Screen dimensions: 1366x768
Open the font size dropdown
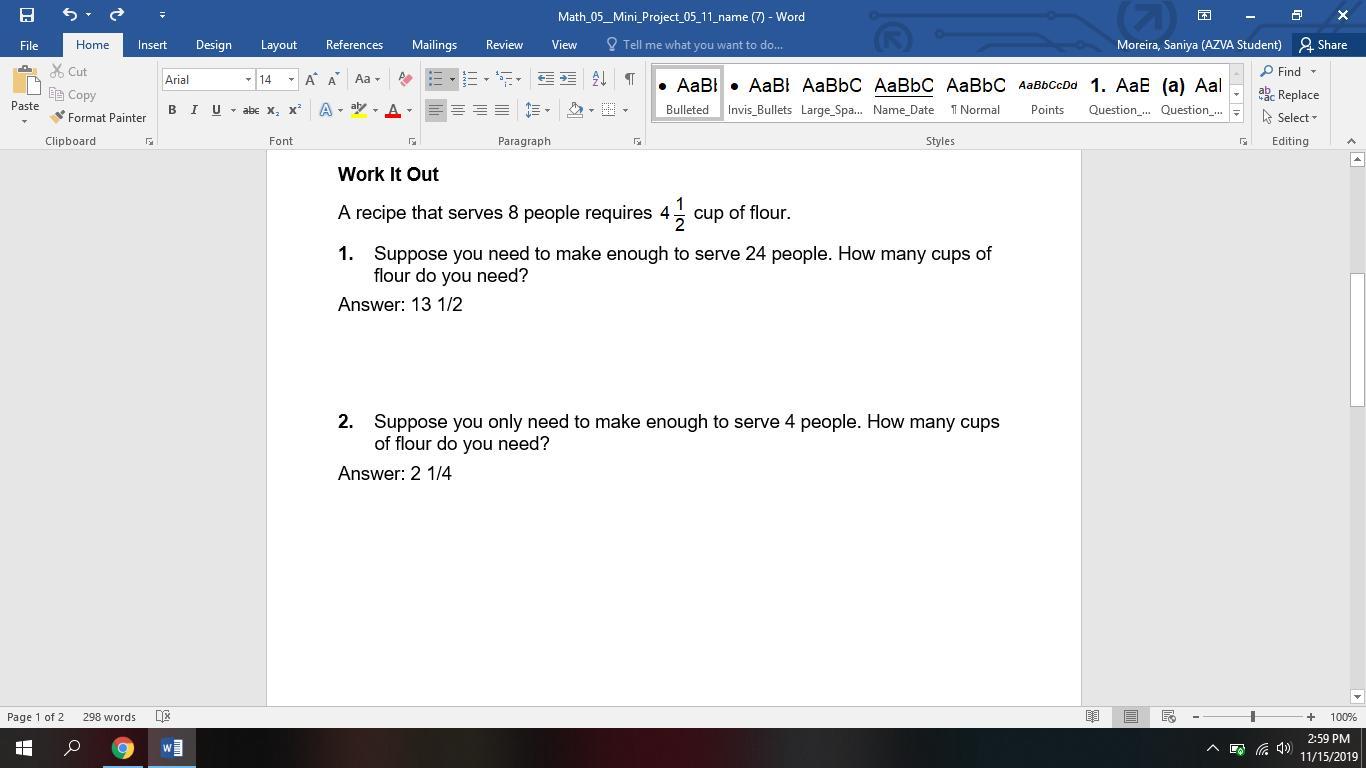click(x=291, y=79)
